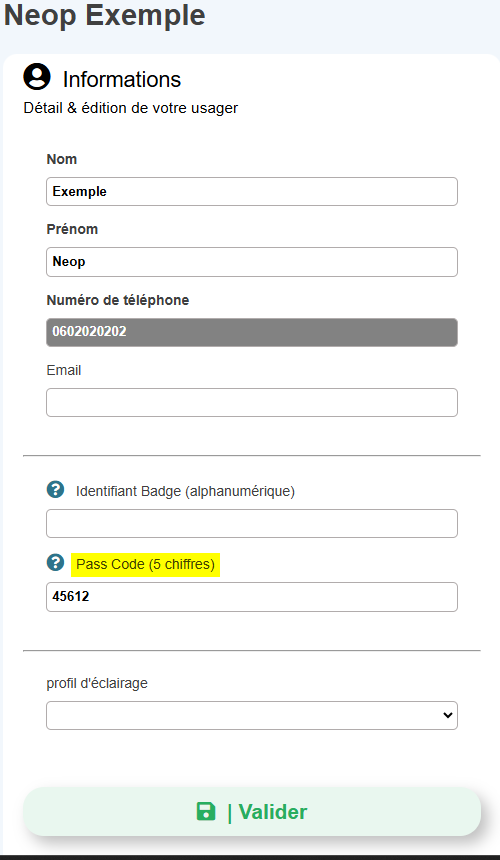
Task: Click the Neop Exemple page title
Action: click(x=104, y=15)
